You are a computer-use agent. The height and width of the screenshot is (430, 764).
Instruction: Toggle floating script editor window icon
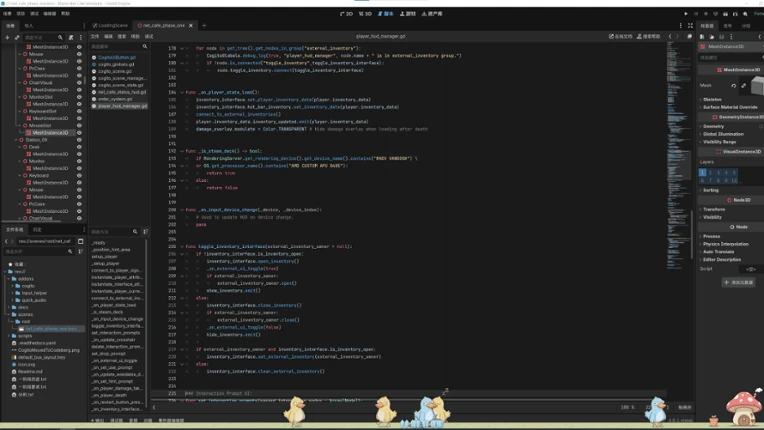(689, 36)
